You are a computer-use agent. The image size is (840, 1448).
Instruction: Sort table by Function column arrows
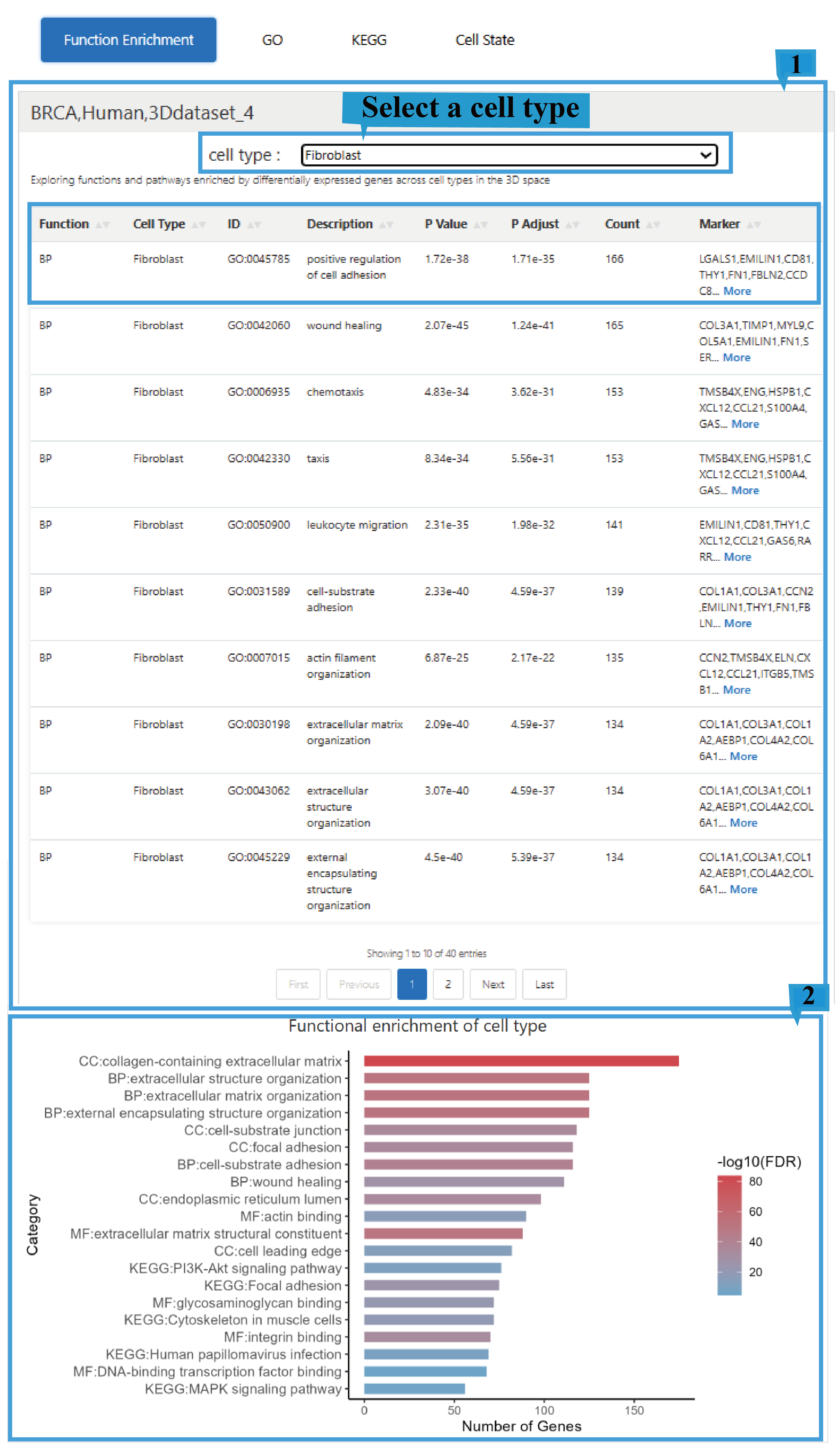102,225
